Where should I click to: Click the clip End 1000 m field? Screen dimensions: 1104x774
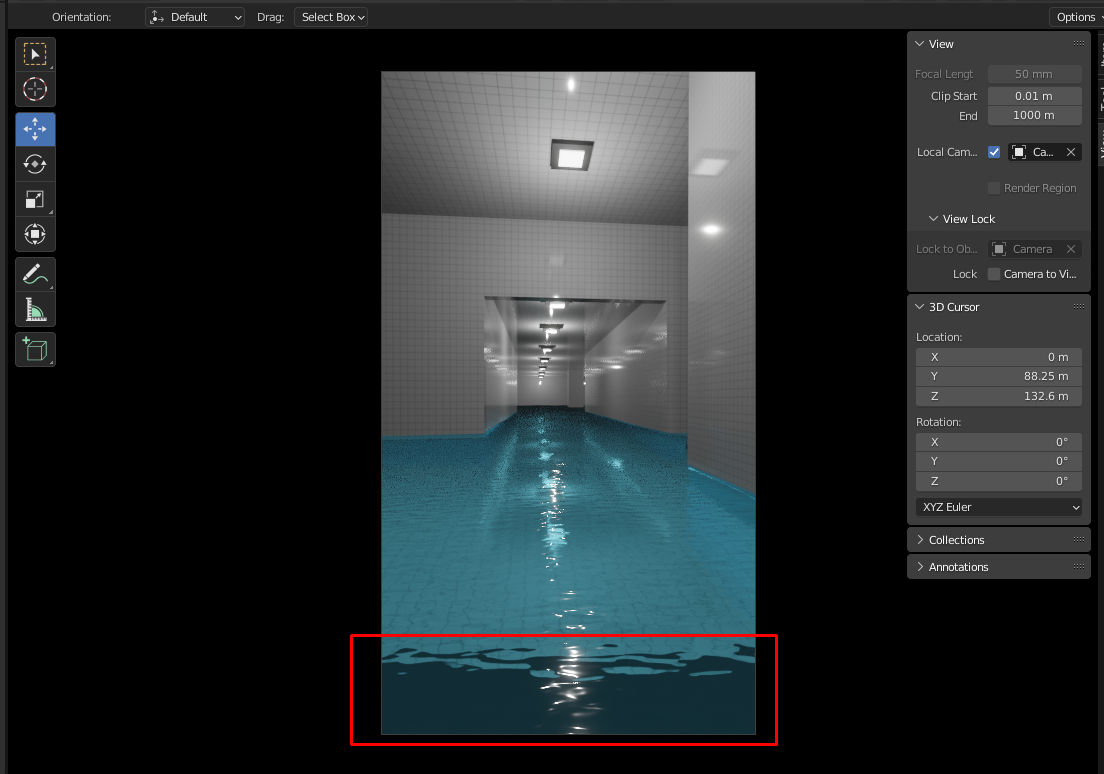(x=1034, y=116)
